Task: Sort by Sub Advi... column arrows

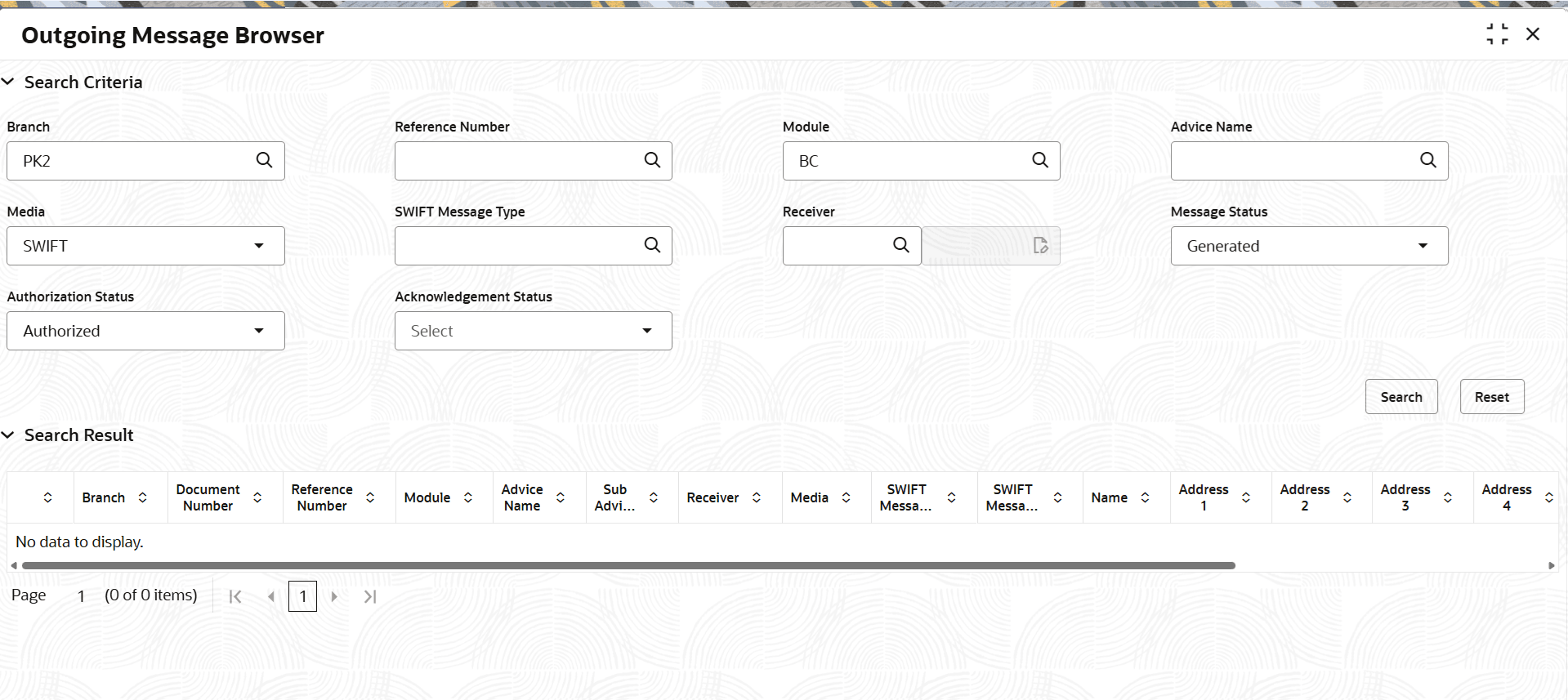Action: pos(654,497)
